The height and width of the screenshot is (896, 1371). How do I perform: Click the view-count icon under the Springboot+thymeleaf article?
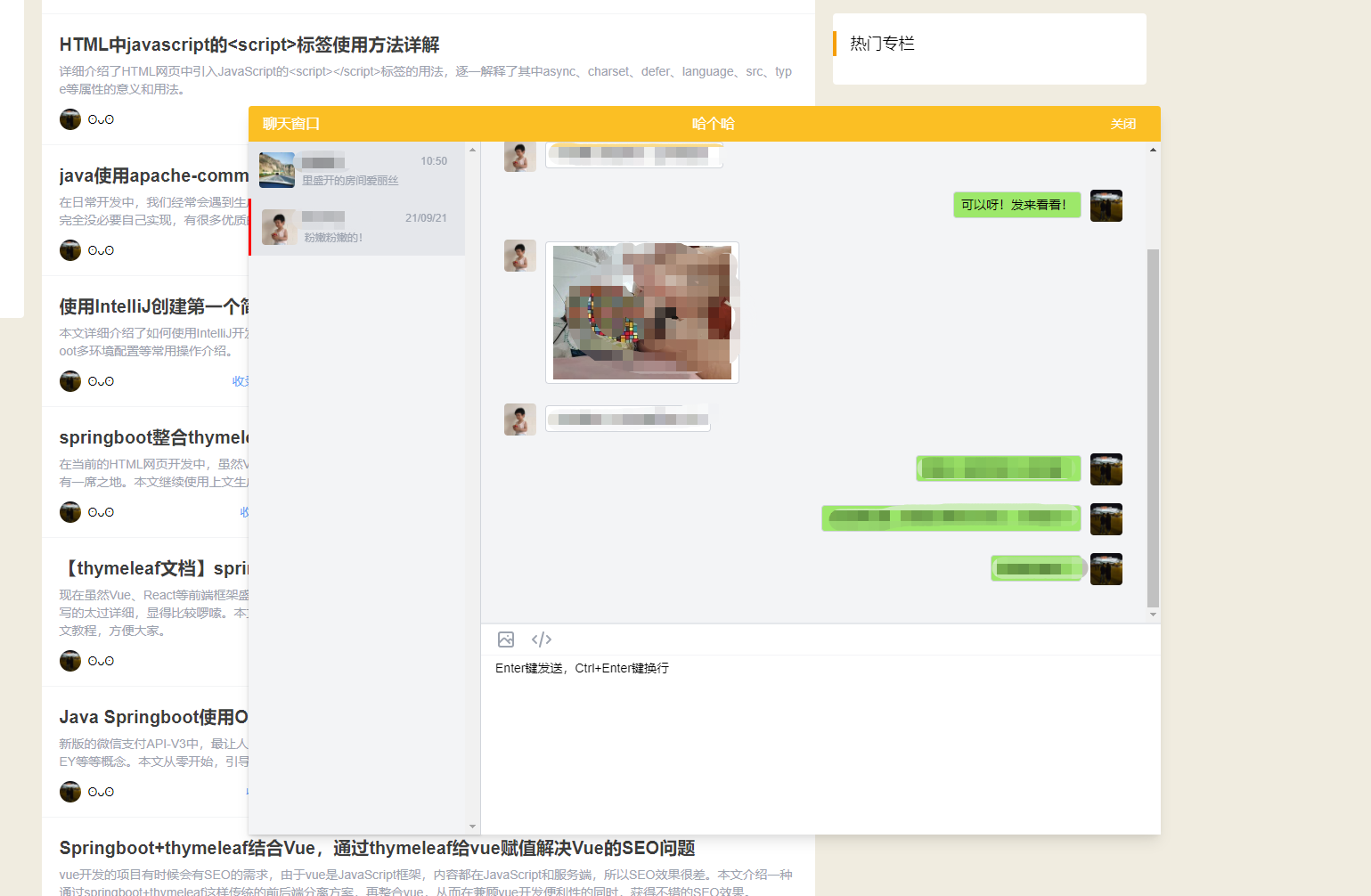[102, 892]
